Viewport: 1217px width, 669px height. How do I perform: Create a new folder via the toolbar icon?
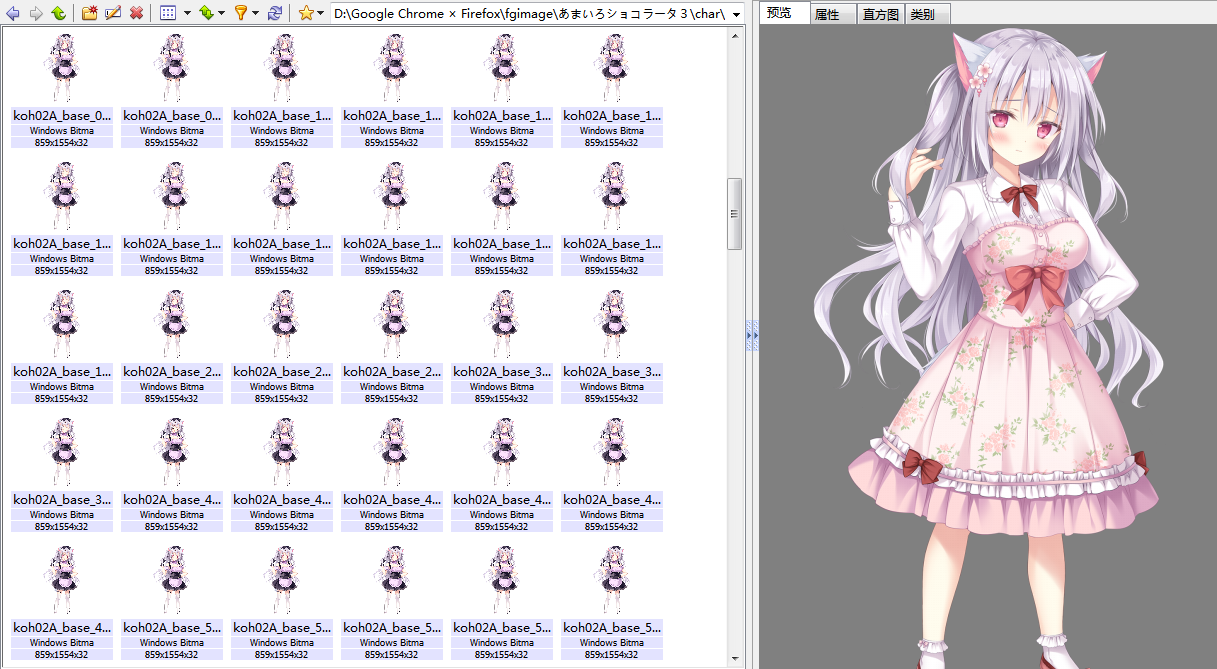90,13
